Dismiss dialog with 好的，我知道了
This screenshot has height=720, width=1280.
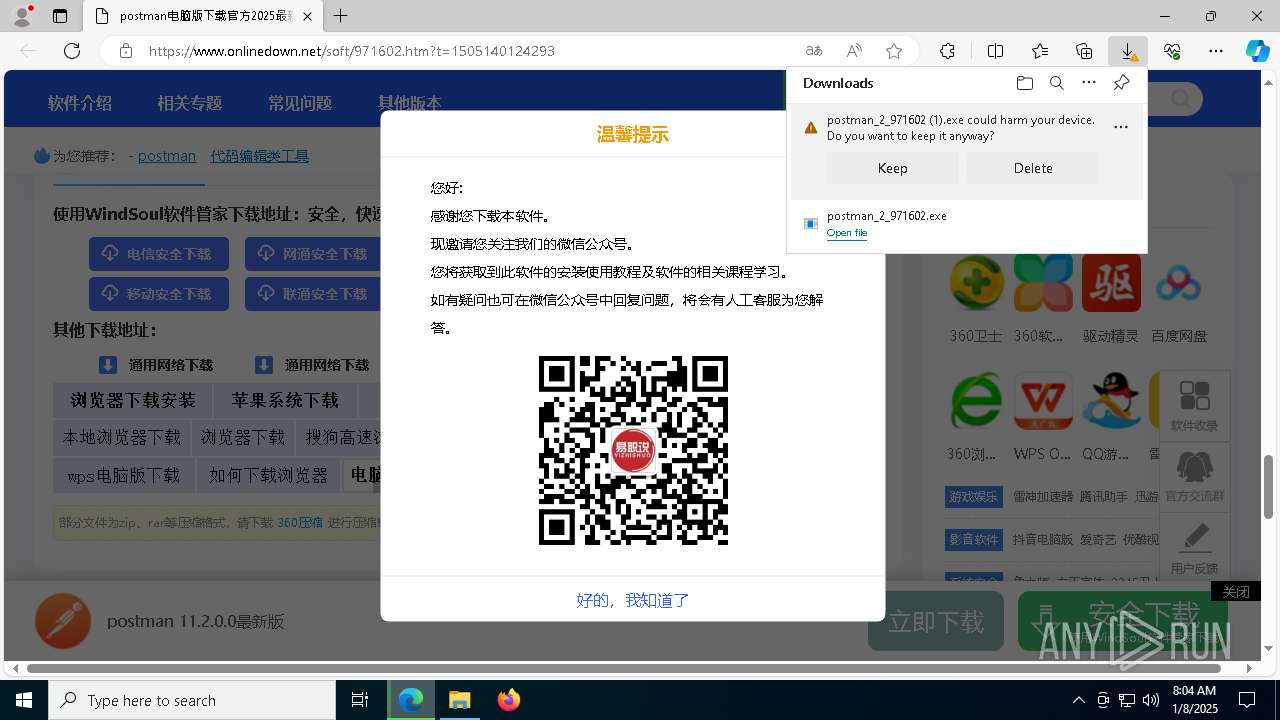click(x=633, y=600)
